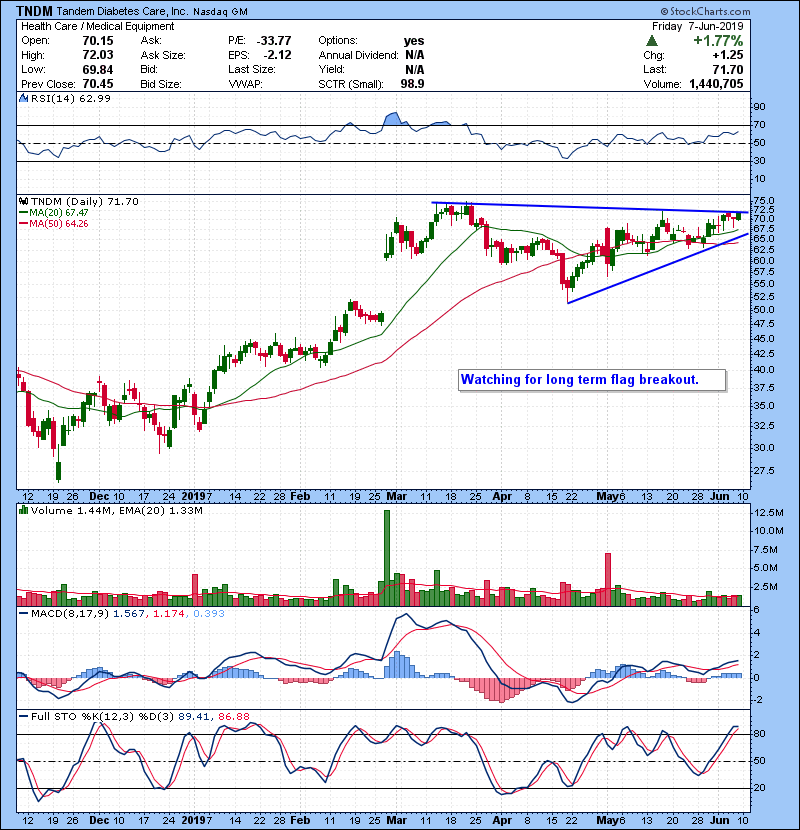This screenshot has width=800, height=830.
Task: Click the 90 level on RSI axis
Action: point(759,106)
